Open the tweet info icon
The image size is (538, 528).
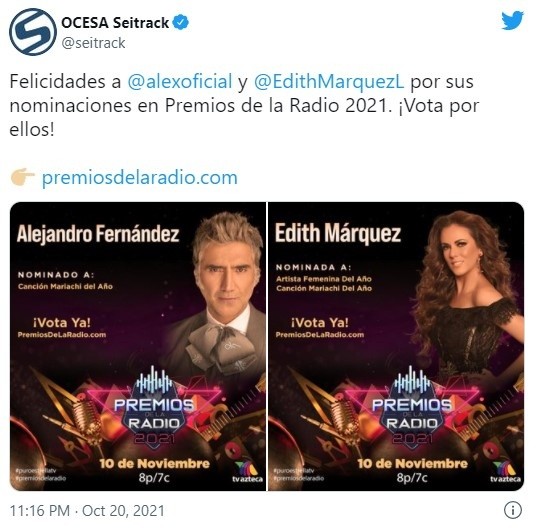pyautogui.click(x=513, y=511)
